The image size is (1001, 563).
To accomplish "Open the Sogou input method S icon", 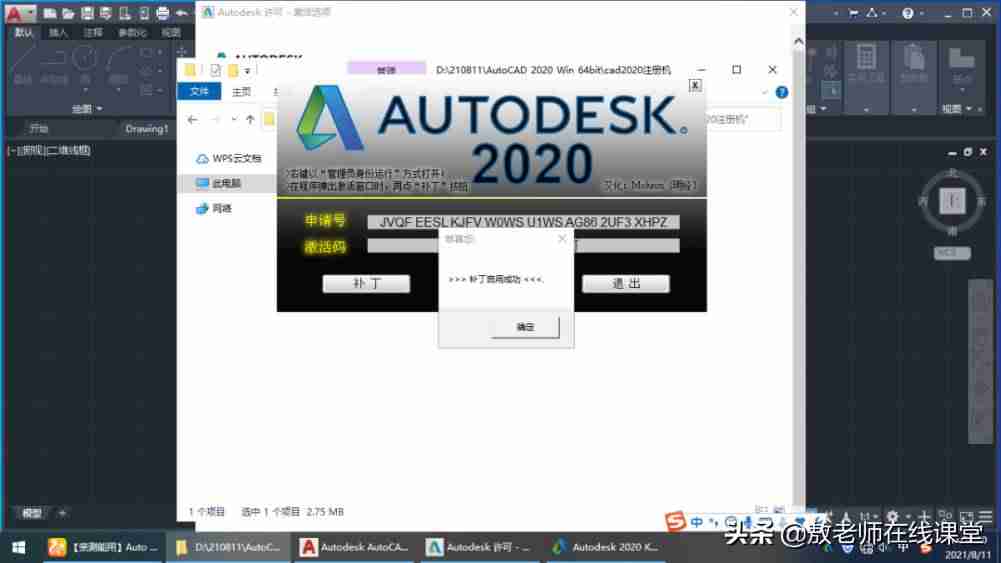I will click(x=675, y=522).
